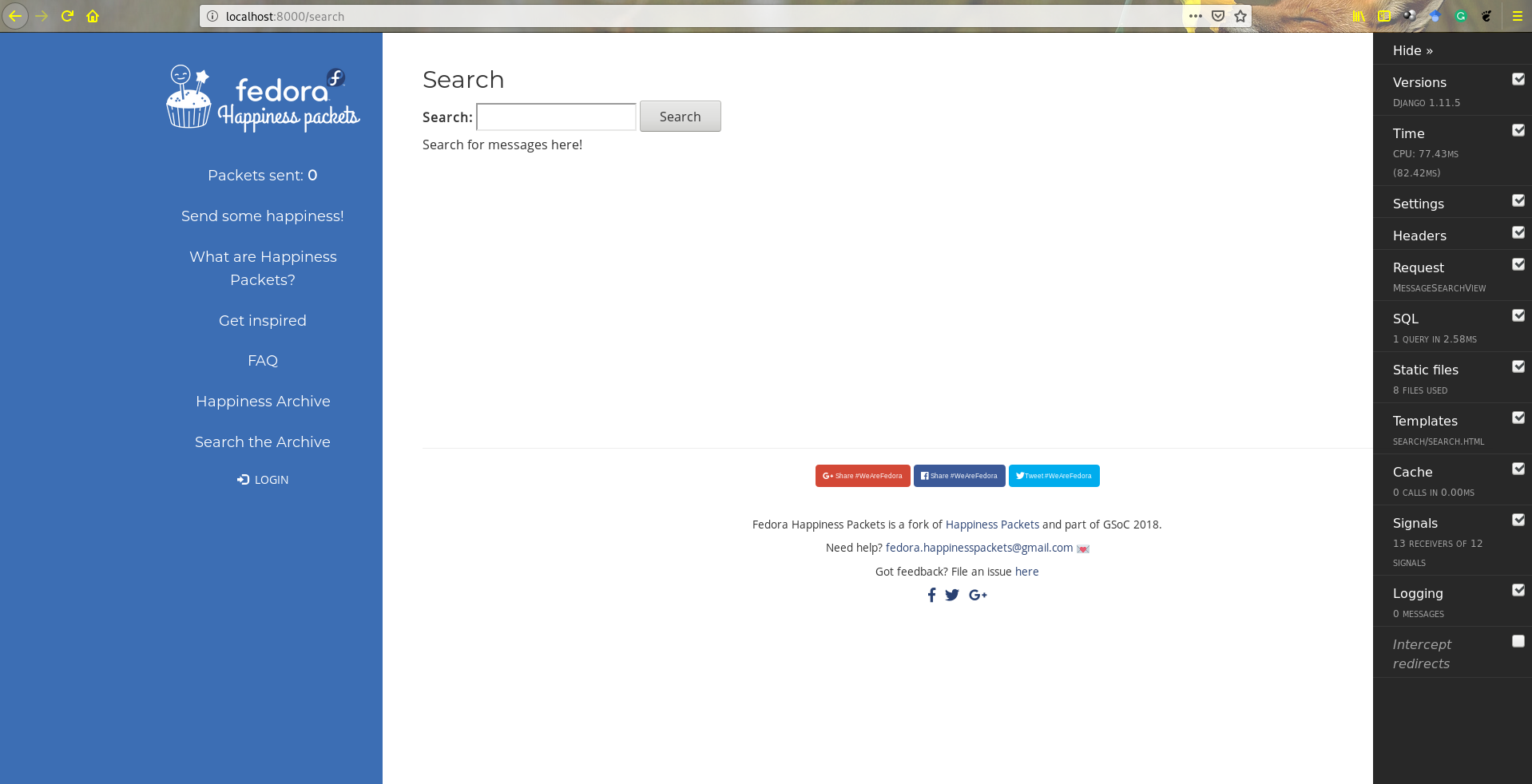Open the Templates debug panel
Screen dimensions: 1532x784
coord(1425,421)
